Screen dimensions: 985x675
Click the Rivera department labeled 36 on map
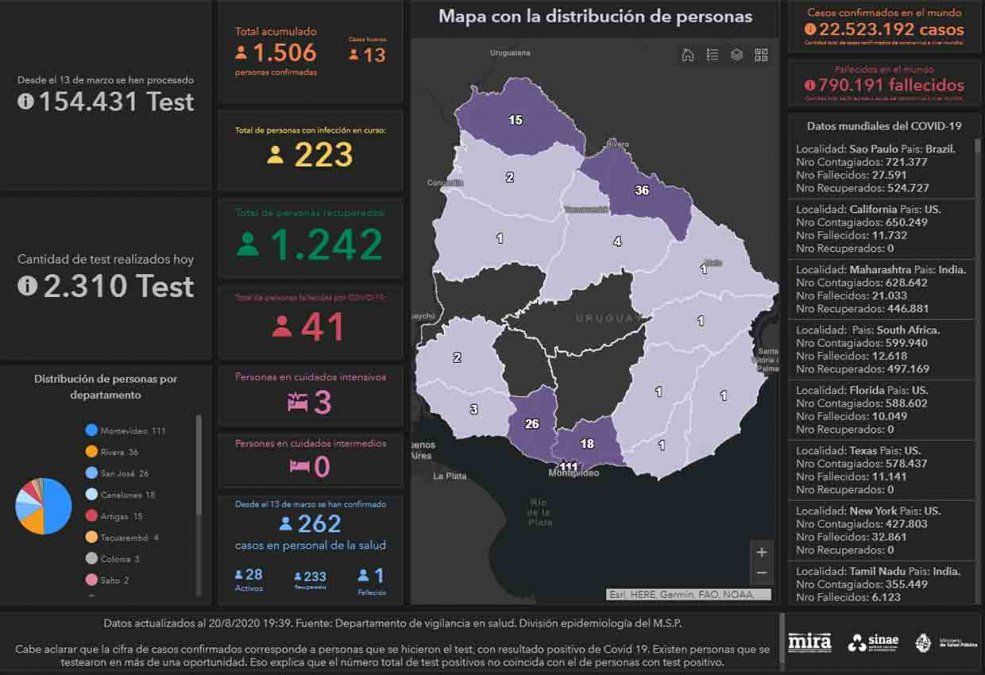pyautogui.click(x=640, y=192)
